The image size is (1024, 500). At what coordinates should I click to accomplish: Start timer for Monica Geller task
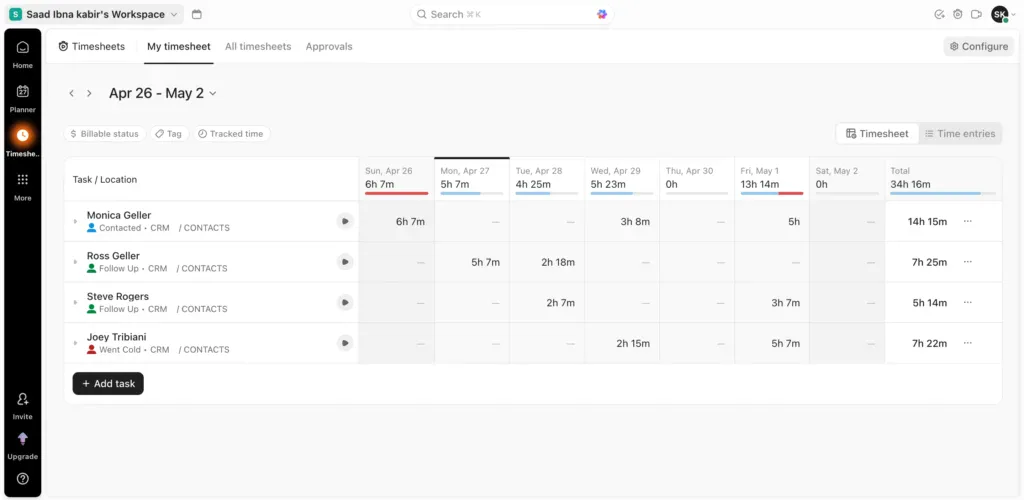[345, 221]
